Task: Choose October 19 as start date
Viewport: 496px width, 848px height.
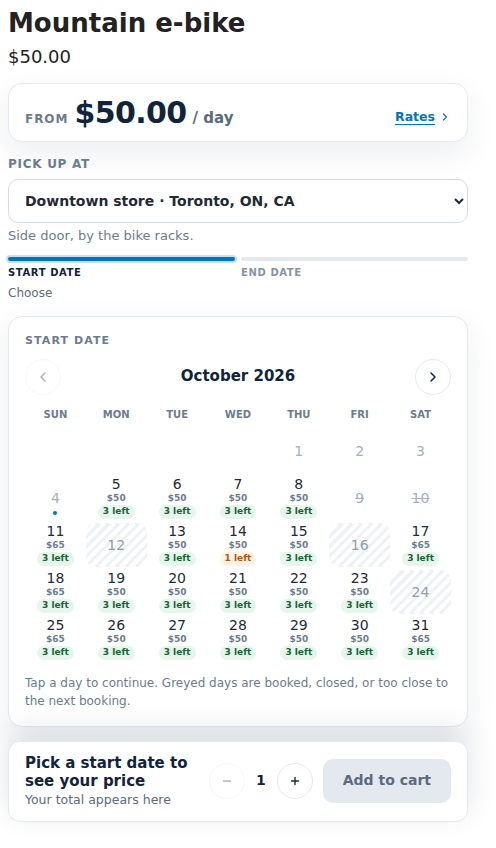Action: (116, 592)
